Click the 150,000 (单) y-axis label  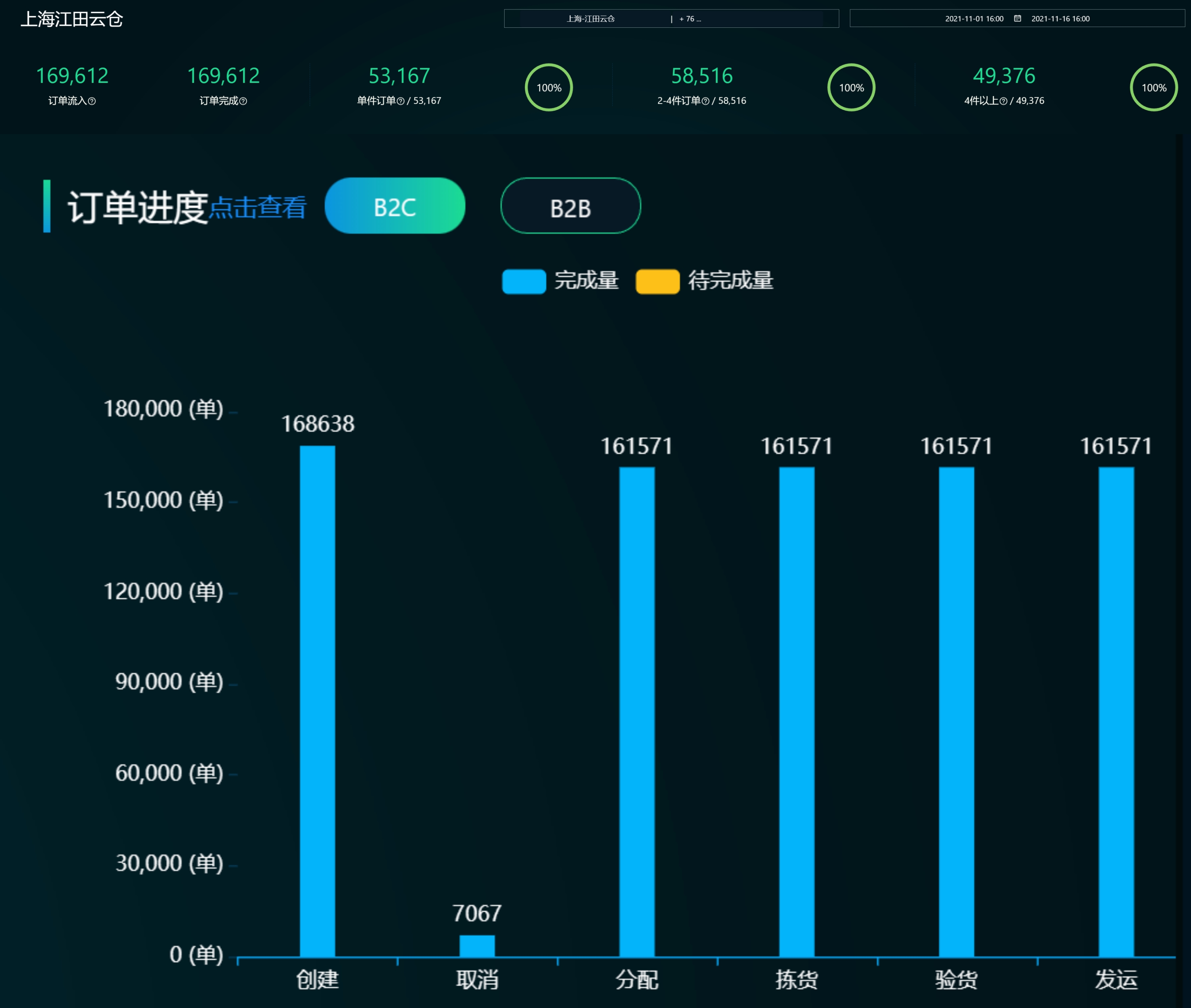164,500
